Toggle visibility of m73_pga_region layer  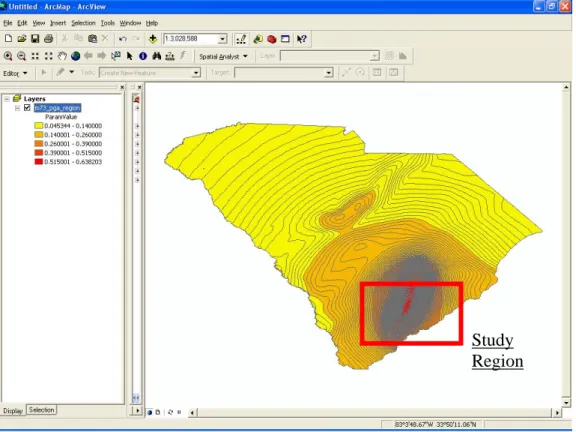(27, 108)
